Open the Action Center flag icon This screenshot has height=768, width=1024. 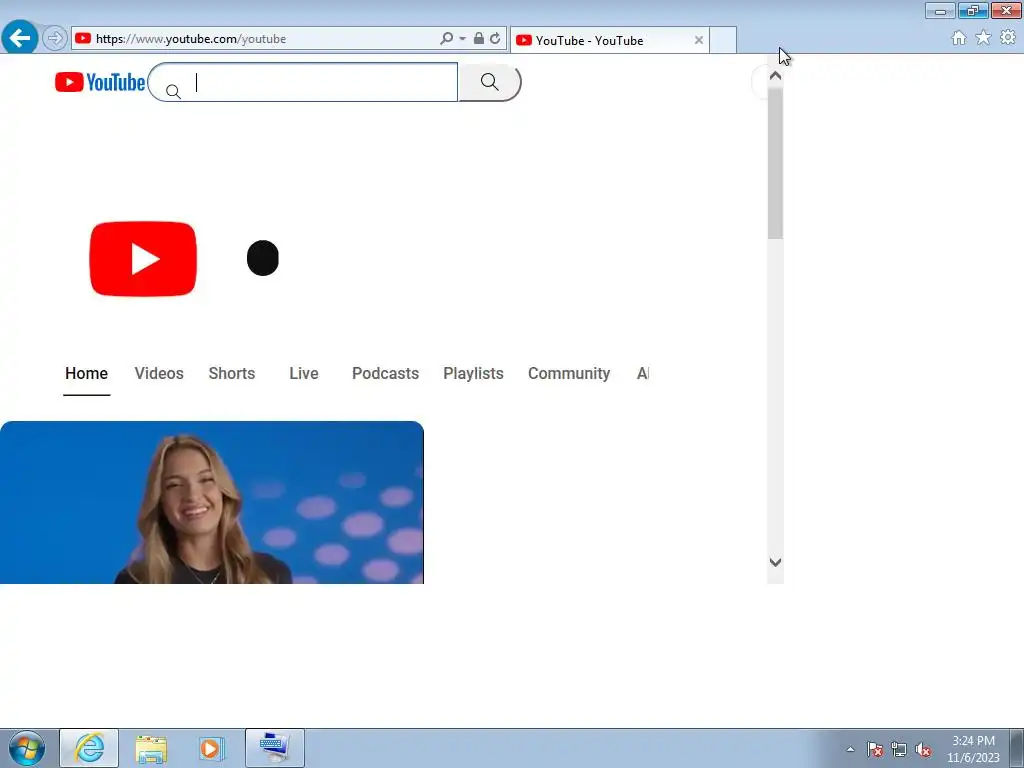(x=875, y=750)
